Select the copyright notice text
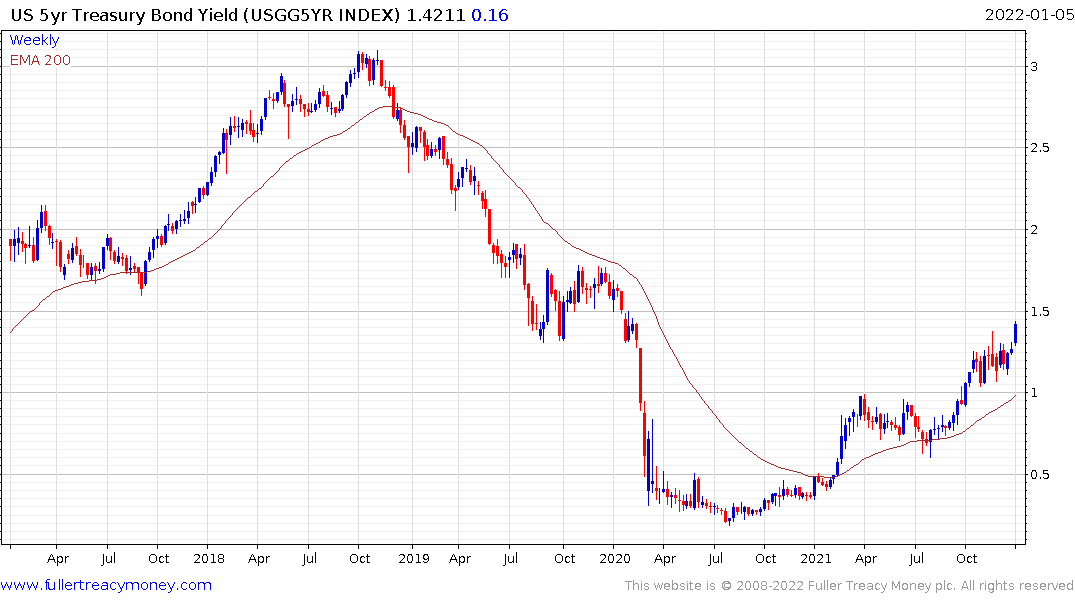The image size is (1075, 600). click(849, 586)
